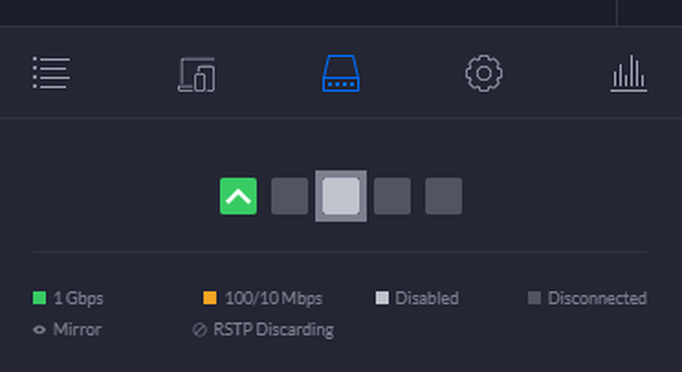The height and width of the screenshot is (372, 682).
Task: Open the details list tab icon
Action: (51, 73)
